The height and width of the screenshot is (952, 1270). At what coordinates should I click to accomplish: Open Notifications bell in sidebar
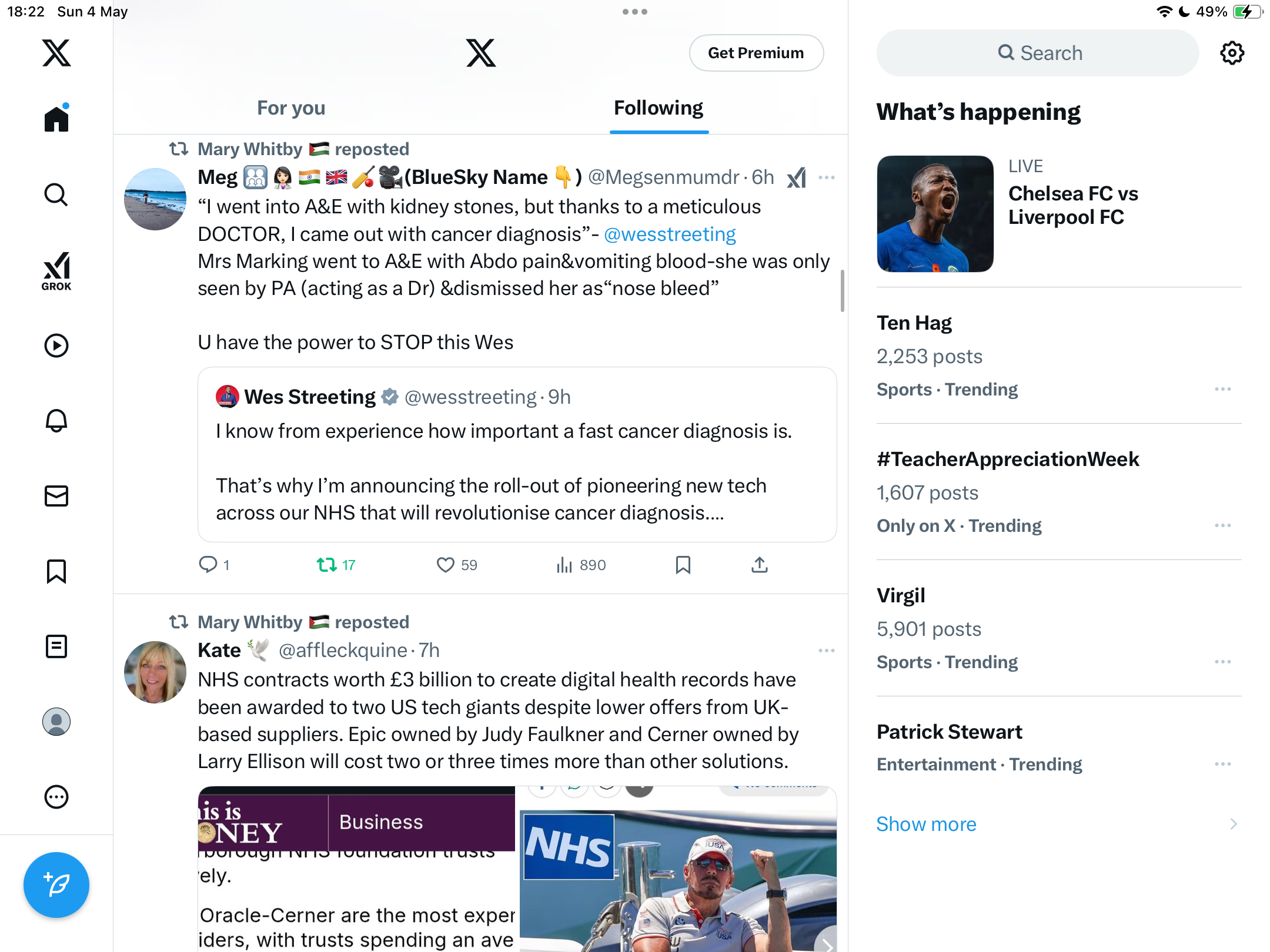coord(56,421)
